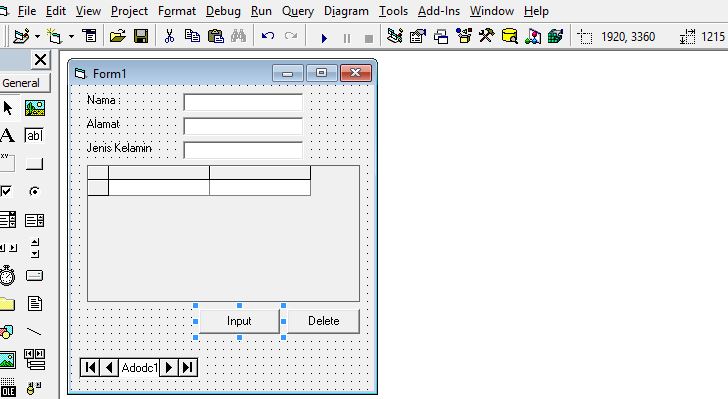This screenshot has width=728, height=399.
Task: Expand the Add Project dropdown arrow
Action: [37, 36]
